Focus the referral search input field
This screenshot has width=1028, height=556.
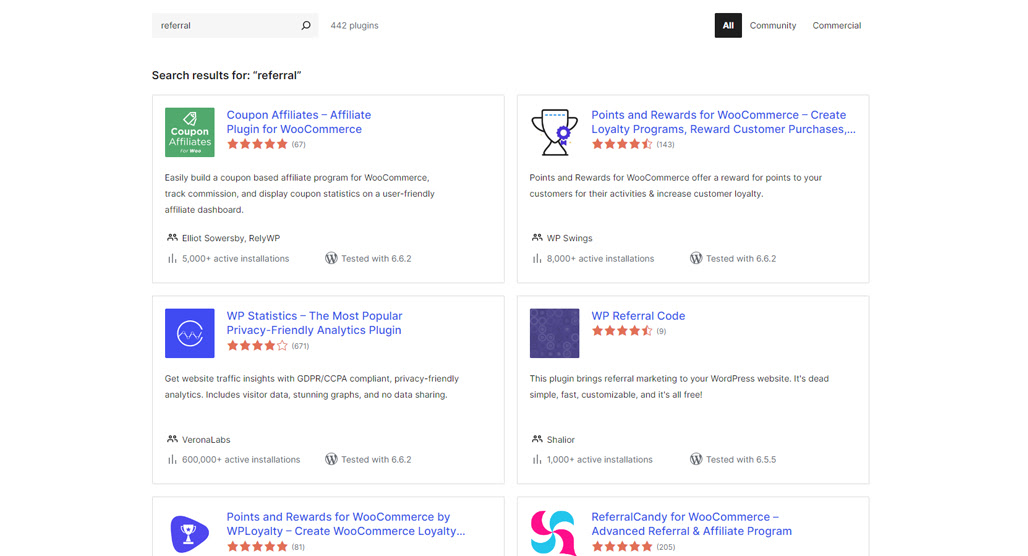[x=226, y=26]
